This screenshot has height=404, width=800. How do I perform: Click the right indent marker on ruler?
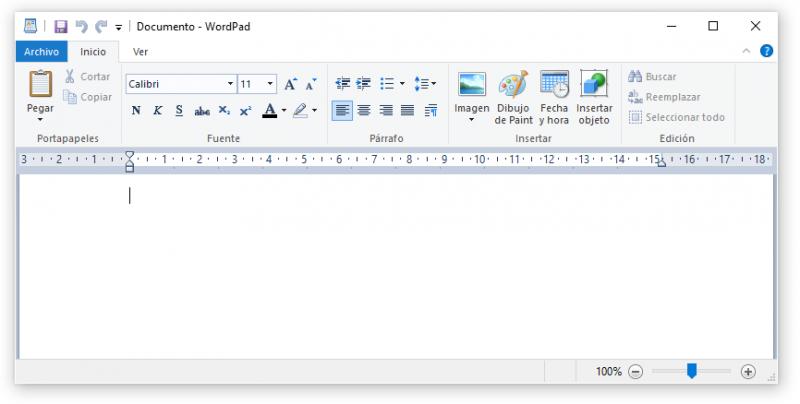click(661, 163)
